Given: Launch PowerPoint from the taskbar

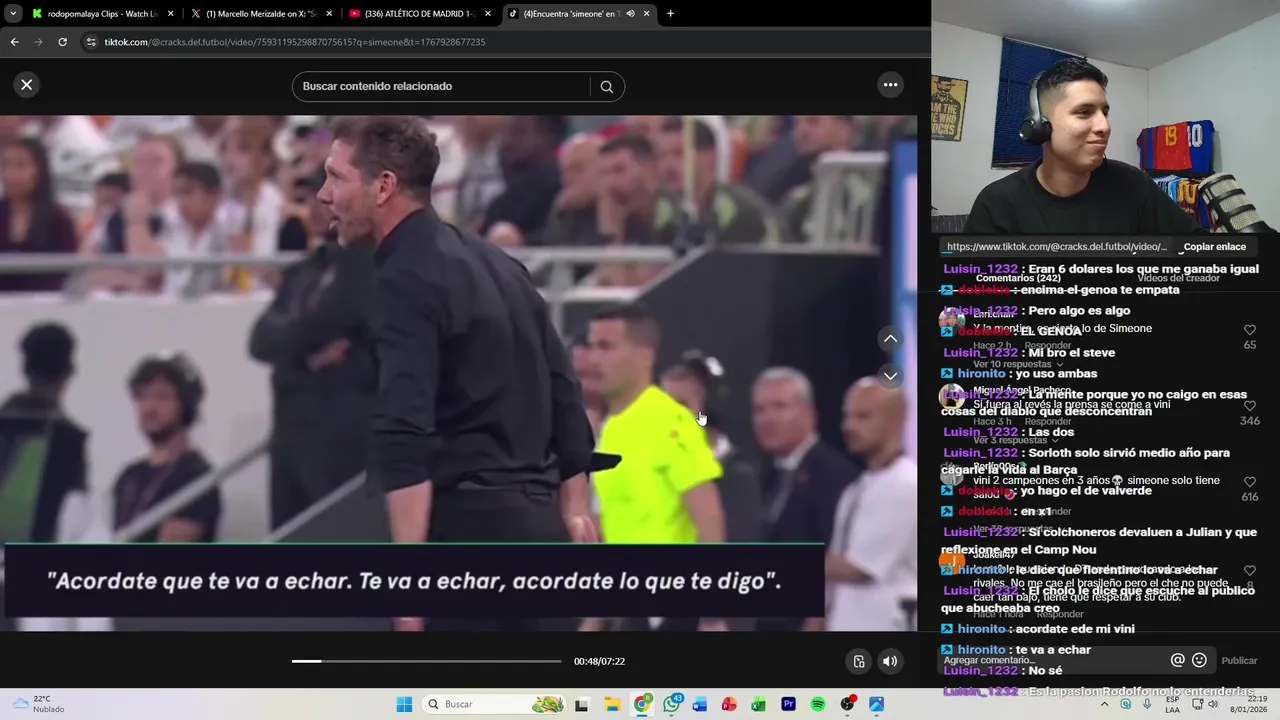Looking at the screenshot, I should 729,704.
